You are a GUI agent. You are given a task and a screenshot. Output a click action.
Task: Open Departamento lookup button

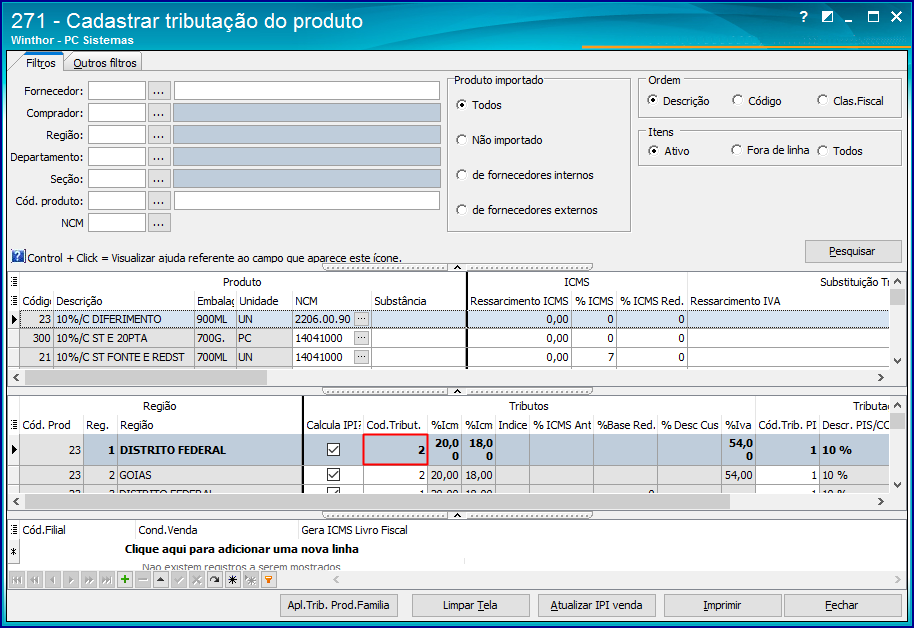tap(159, 157)
